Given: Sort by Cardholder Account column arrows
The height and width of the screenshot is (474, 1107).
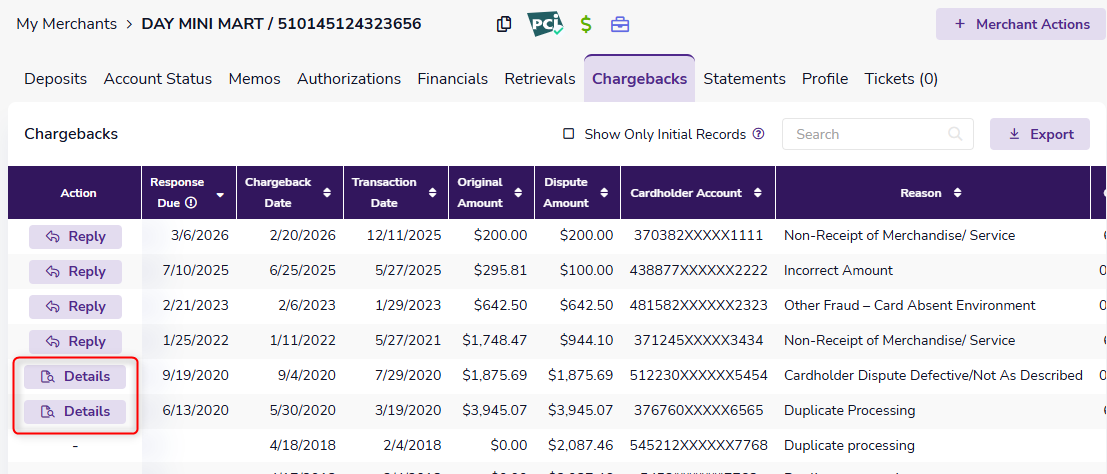Looking at the screenshot, I should pos(758,193).
